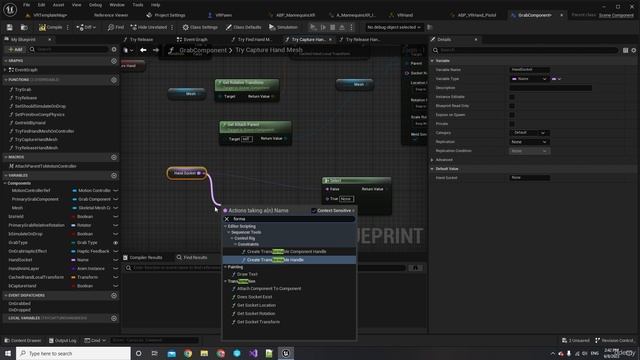Save the blueprint using the toolbar save icon

pos(9,27)
